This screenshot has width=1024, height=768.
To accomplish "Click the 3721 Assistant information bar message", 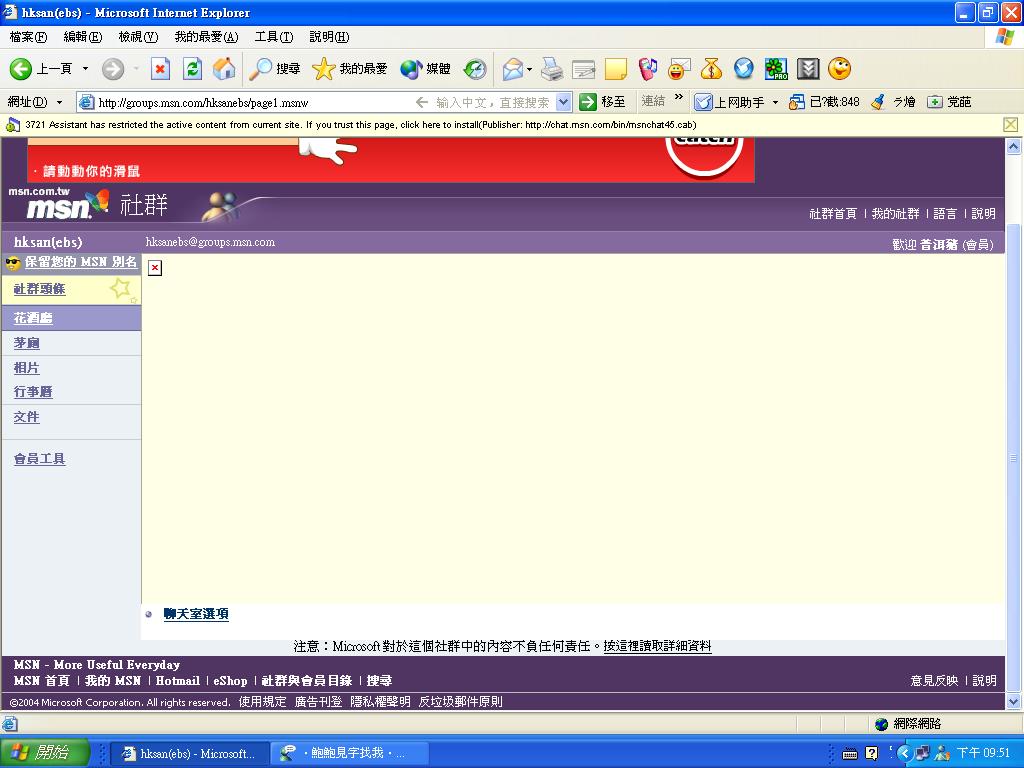I will tap(360, 125).
